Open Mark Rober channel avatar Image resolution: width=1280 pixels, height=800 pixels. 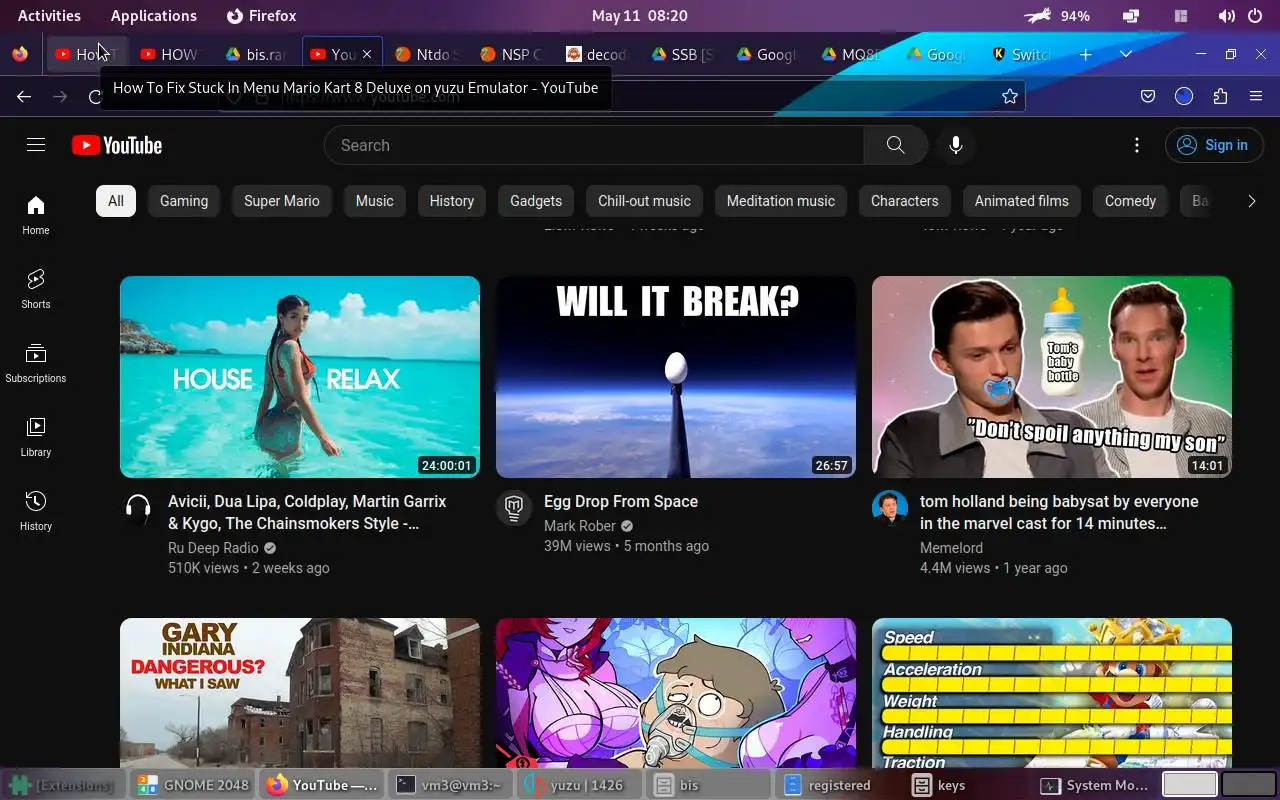[514, 509]
